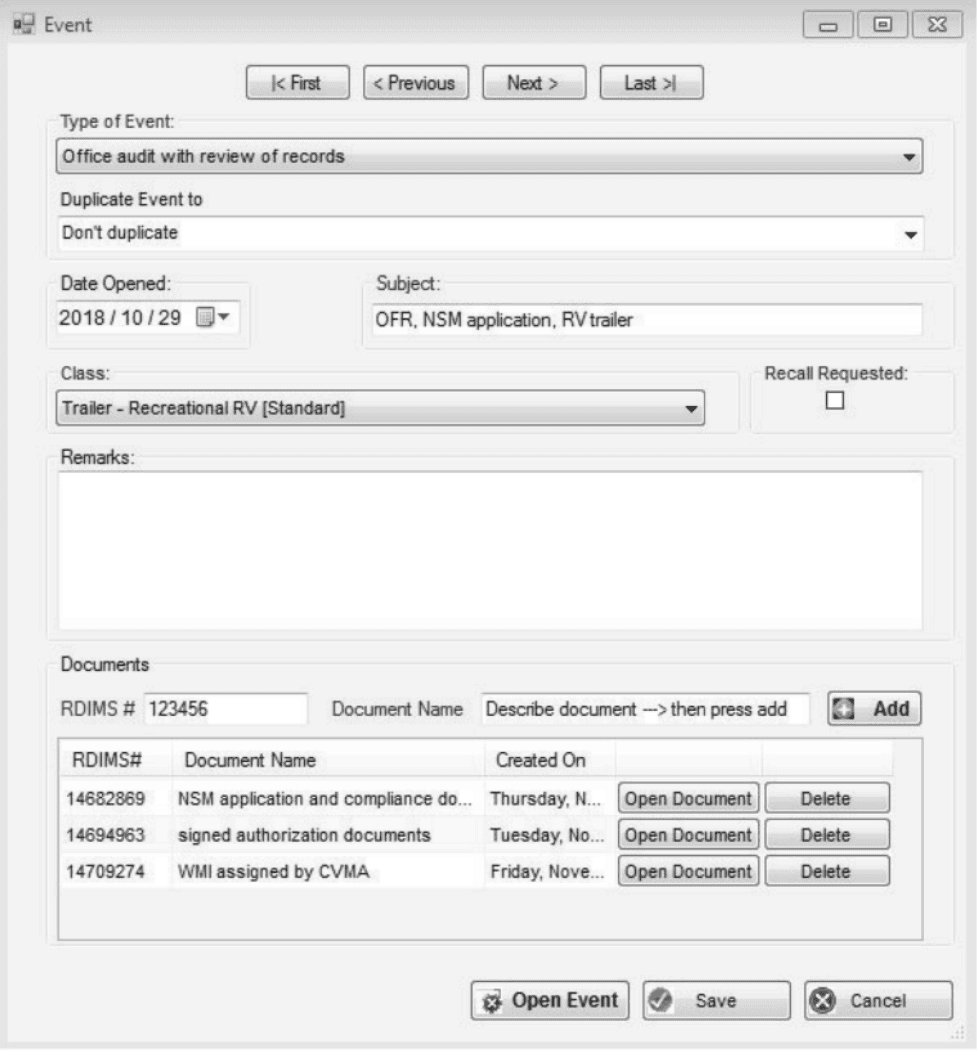Screen dimensions: 978x1060
Task: Navigate to the Previous event
Action: pos(415,84)
